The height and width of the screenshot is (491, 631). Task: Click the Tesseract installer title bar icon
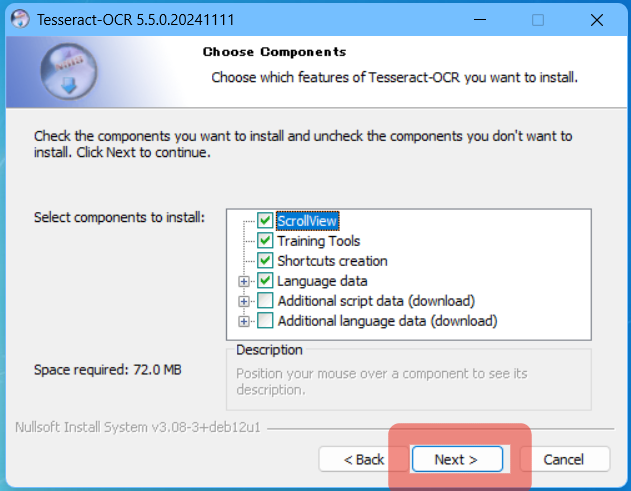17,19
